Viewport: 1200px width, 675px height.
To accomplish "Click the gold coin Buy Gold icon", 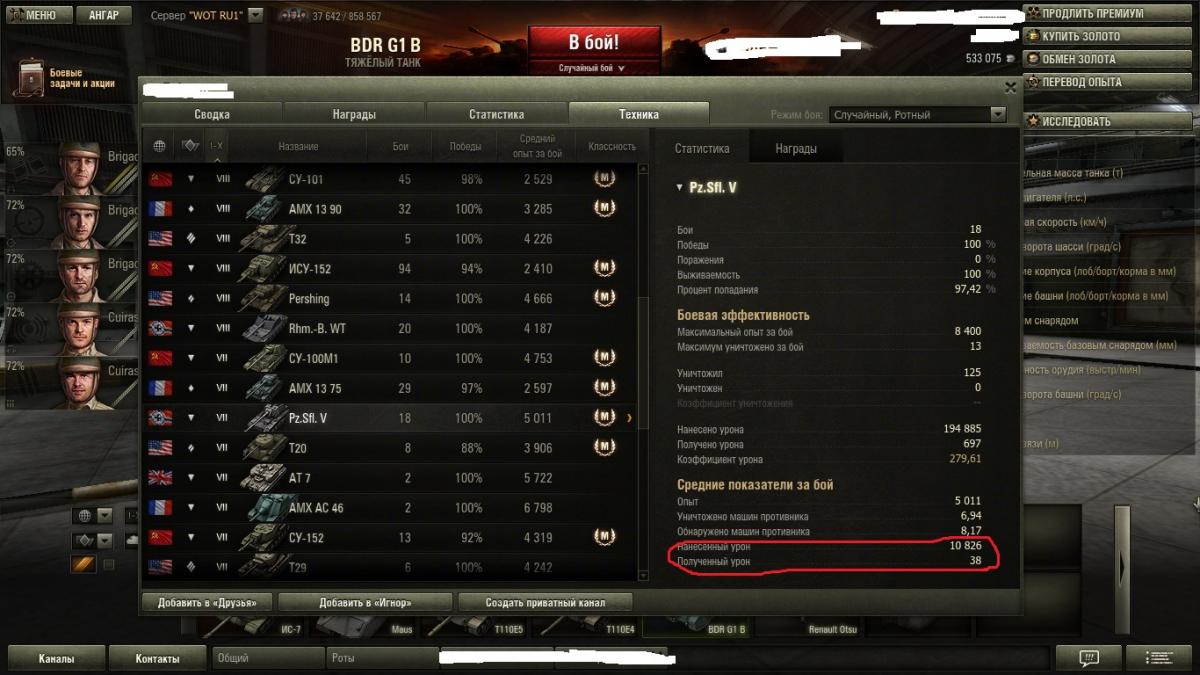I will click(x=1032, y=36).
